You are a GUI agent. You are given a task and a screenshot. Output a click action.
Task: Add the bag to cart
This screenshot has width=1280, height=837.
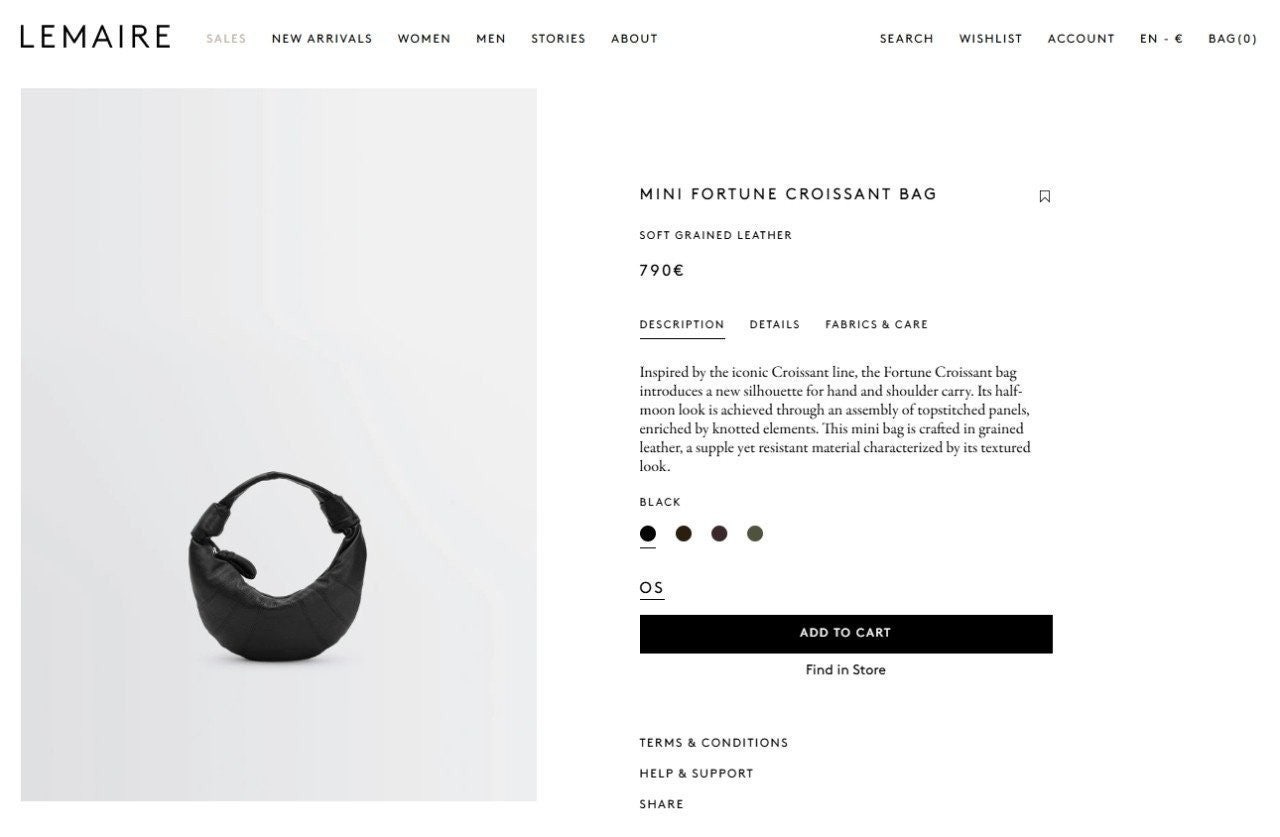click(x=846, y=634)
